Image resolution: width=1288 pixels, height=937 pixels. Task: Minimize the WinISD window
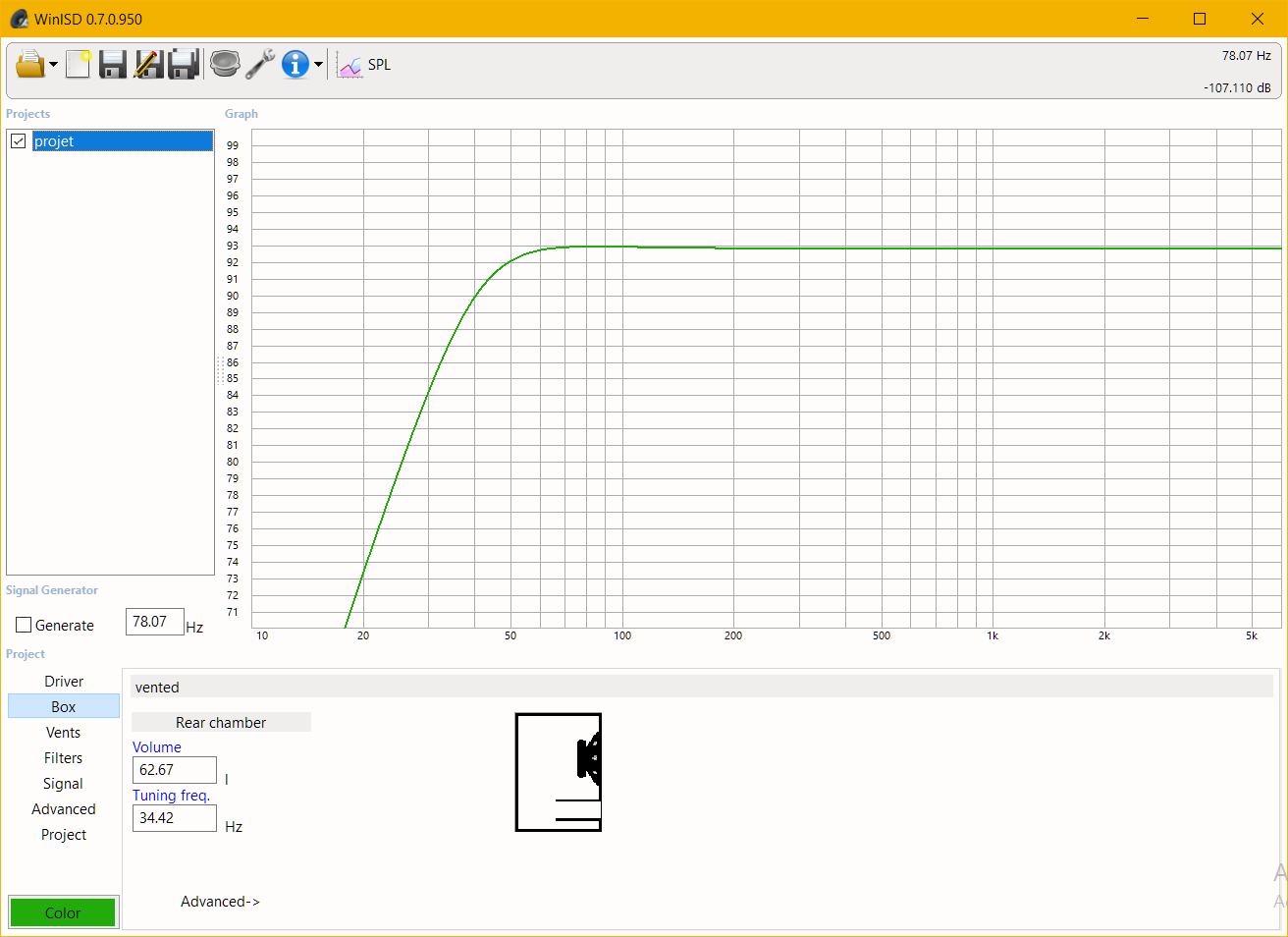1142,19
